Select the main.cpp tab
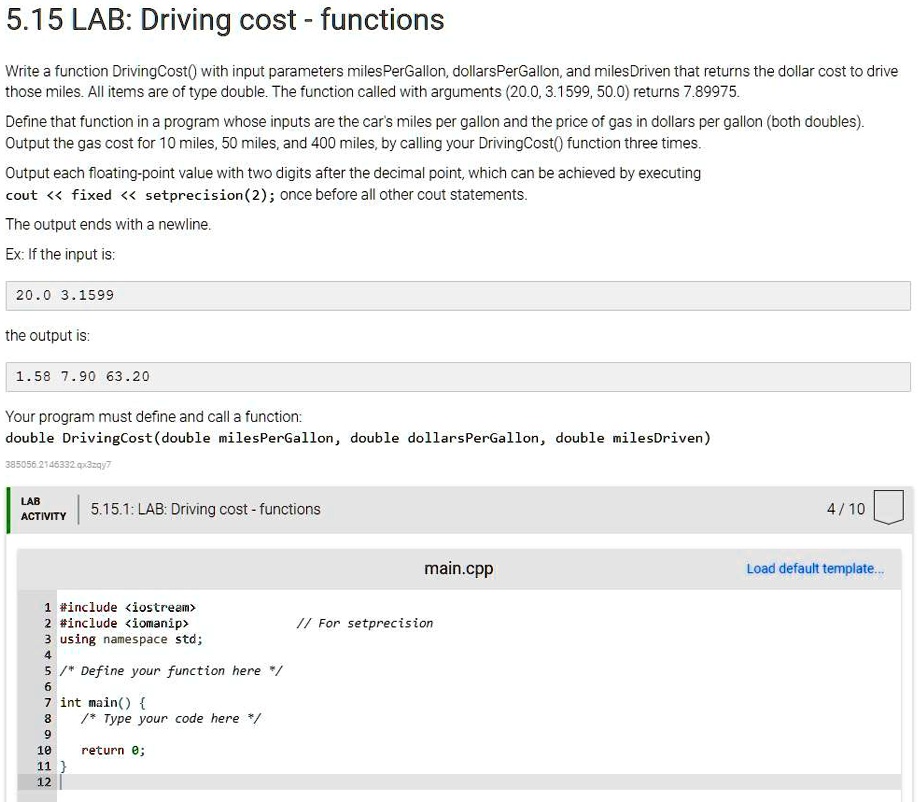Viewport: 918px width, 802px height. 458,568
